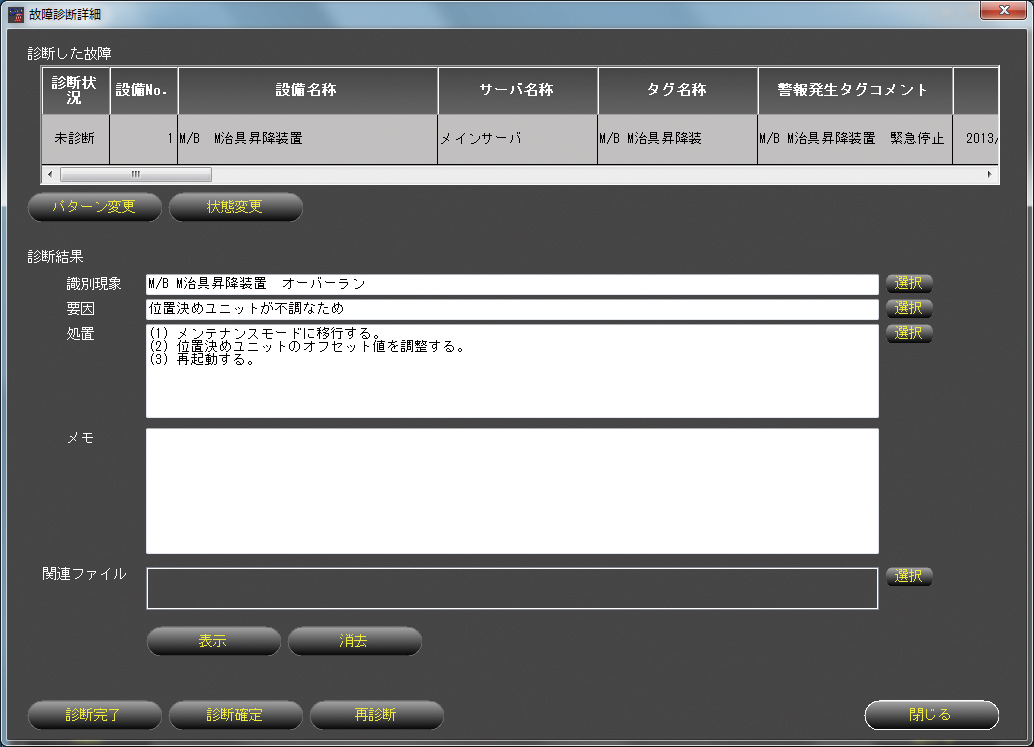Select the M/B M治具昇降装置 設備名称 cell
The height and width of the screenshot is (747, 1034).
(x=307, y=139)
